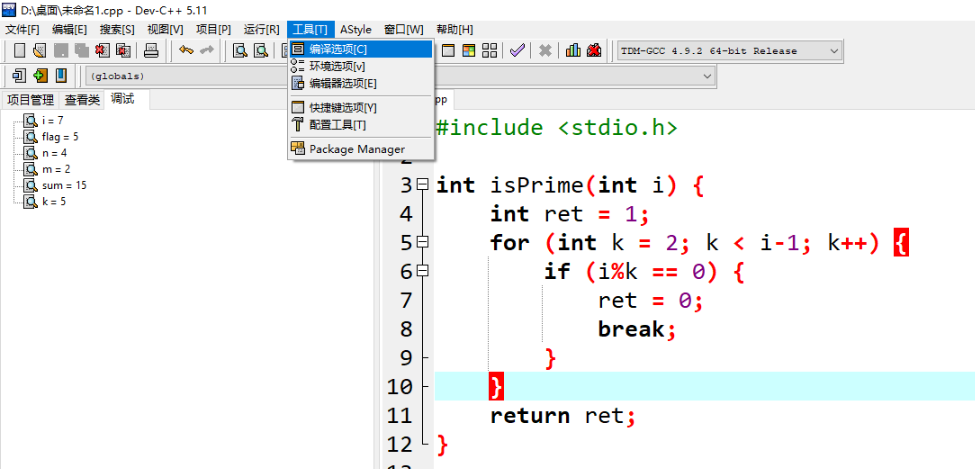
Task: Click gutter line number 10
Action: coord(400,387)
